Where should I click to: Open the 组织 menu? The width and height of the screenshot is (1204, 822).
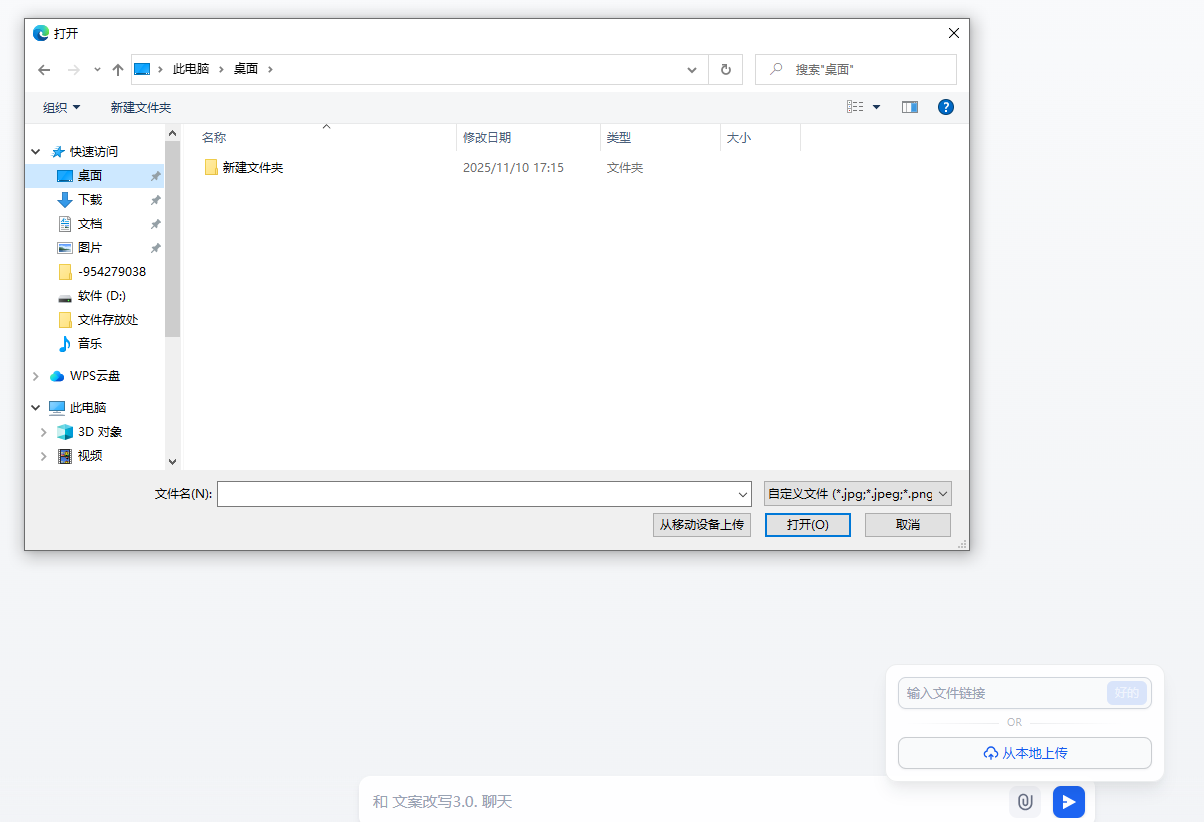pyautogui.click(x=62, y=107)
